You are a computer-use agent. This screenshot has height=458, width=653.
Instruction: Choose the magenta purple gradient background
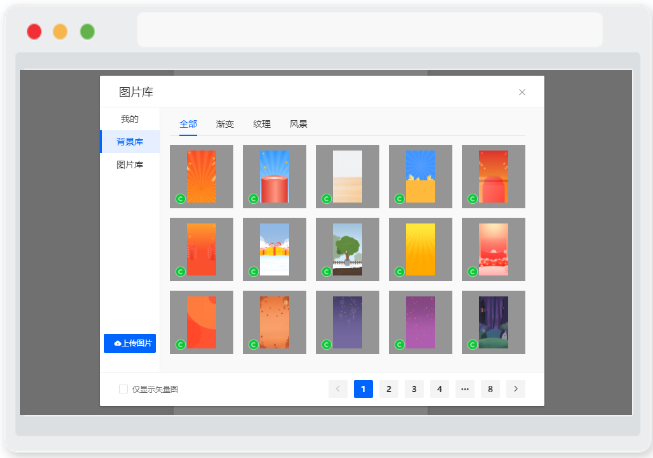pos(421,322)
